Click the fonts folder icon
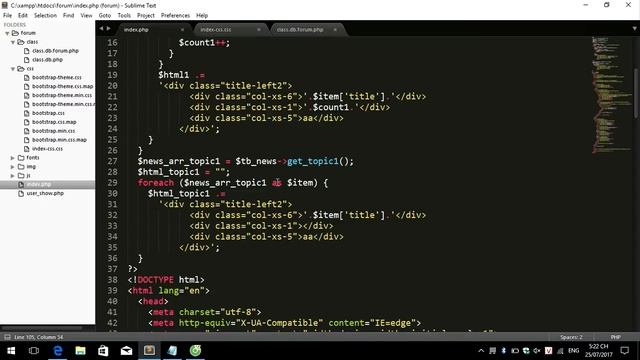This screenshot has height=360, width=640. point(21,158)
